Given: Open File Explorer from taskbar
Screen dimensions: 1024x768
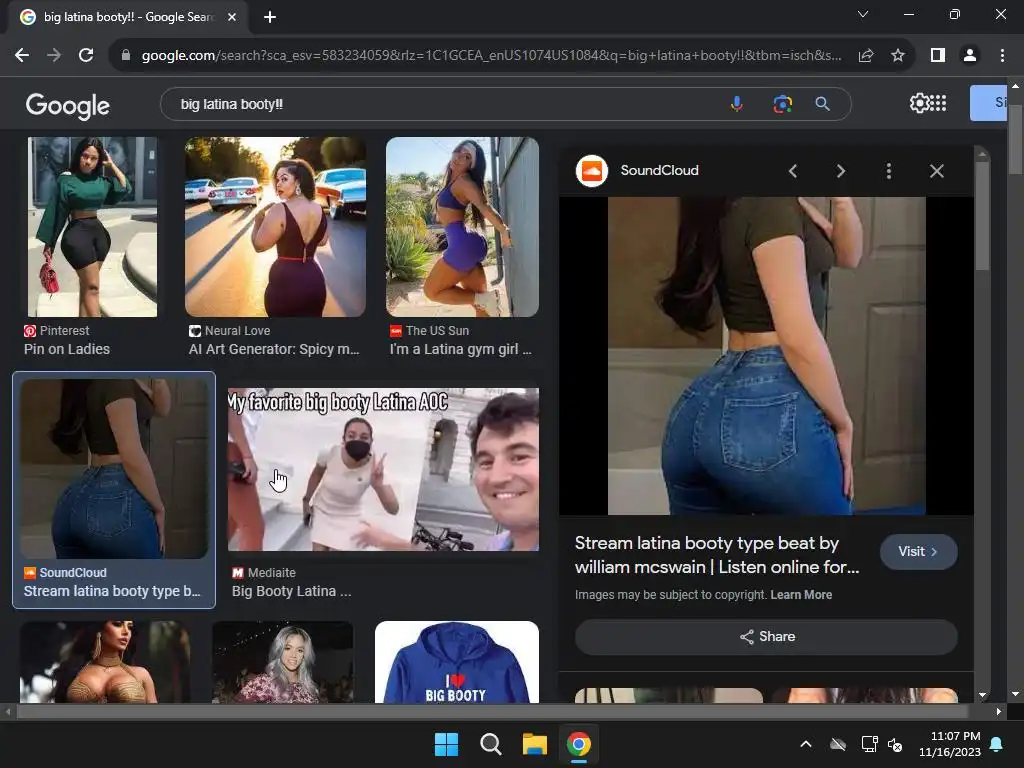Looking at the screenshot, I should pos(535,744).
